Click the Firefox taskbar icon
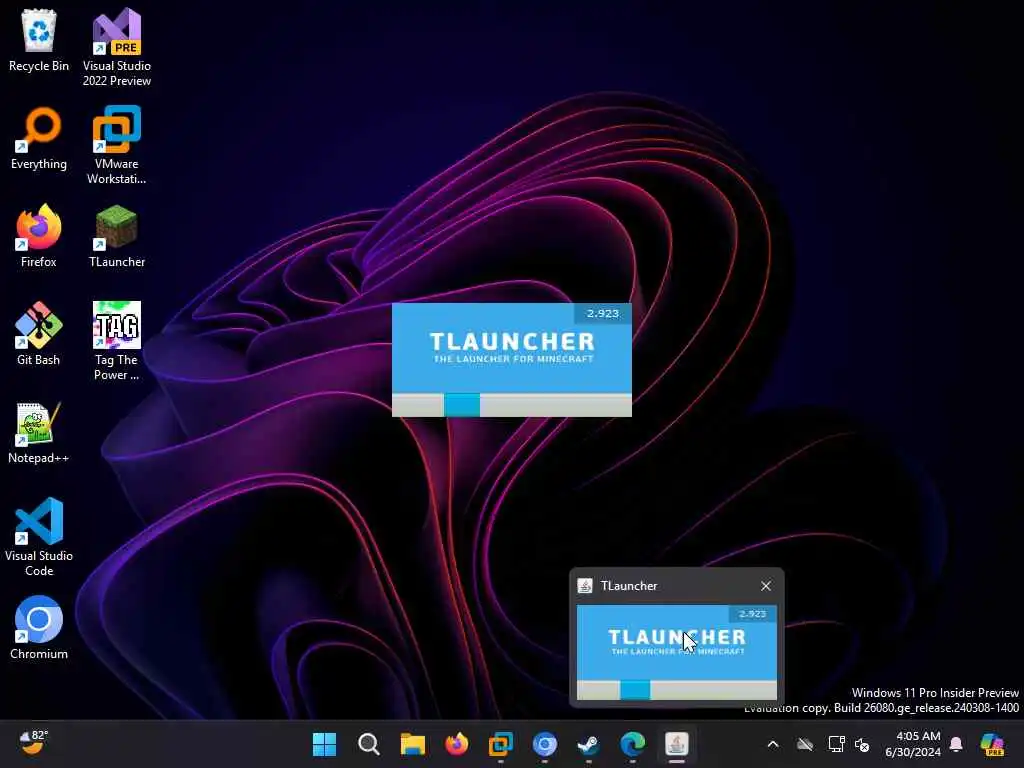This screenshot has width=1024, height=768. click(456, 744)
